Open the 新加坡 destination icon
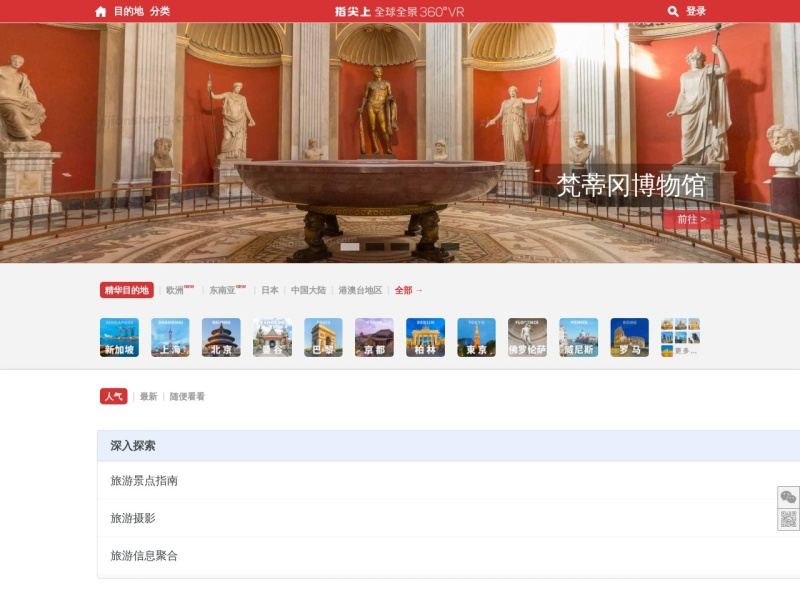The height and width of the screenshot is (600, 800). (x=119, y=337)
